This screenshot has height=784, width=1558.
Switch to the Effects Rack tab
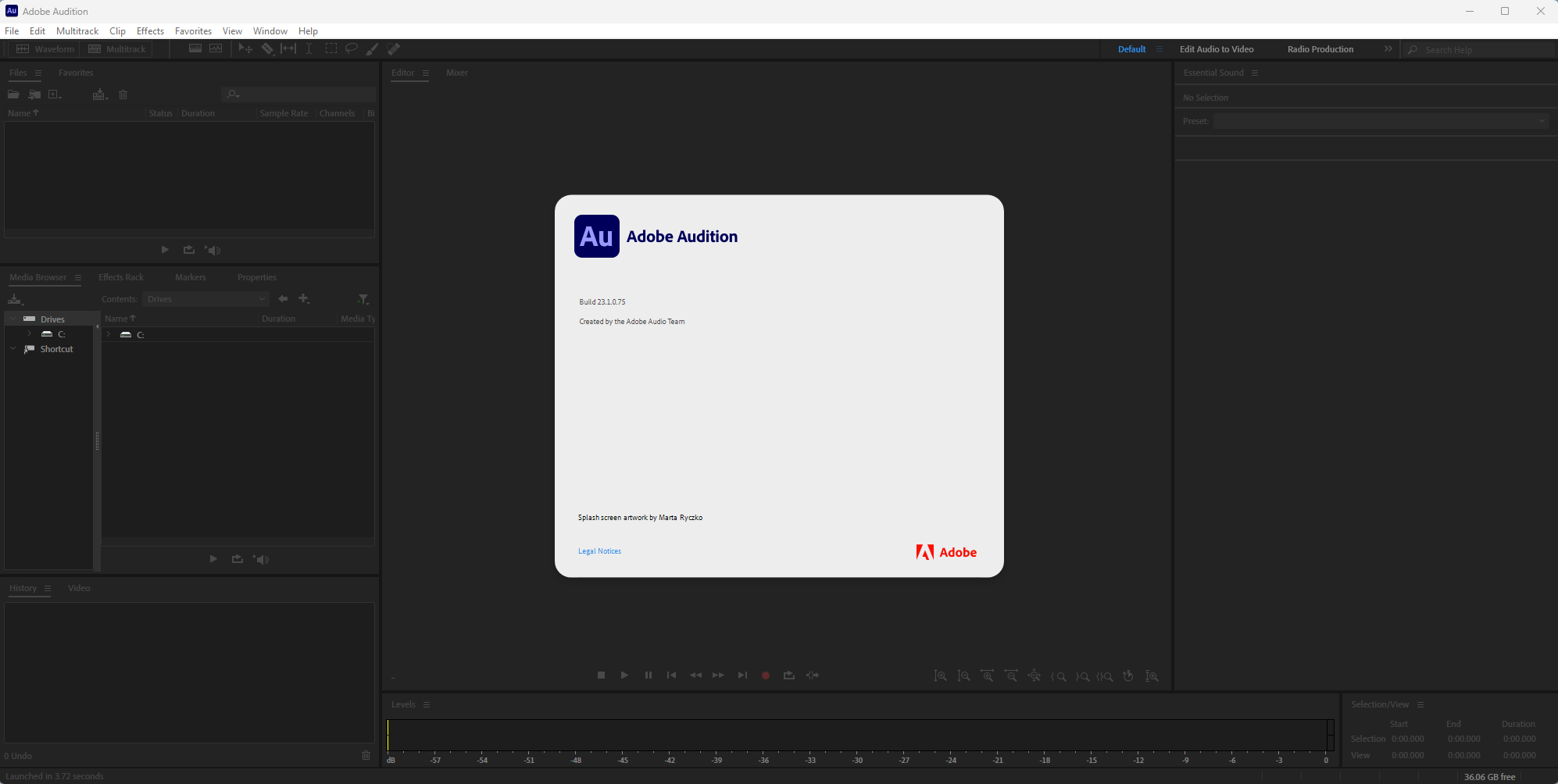click(x=121, y=277)
